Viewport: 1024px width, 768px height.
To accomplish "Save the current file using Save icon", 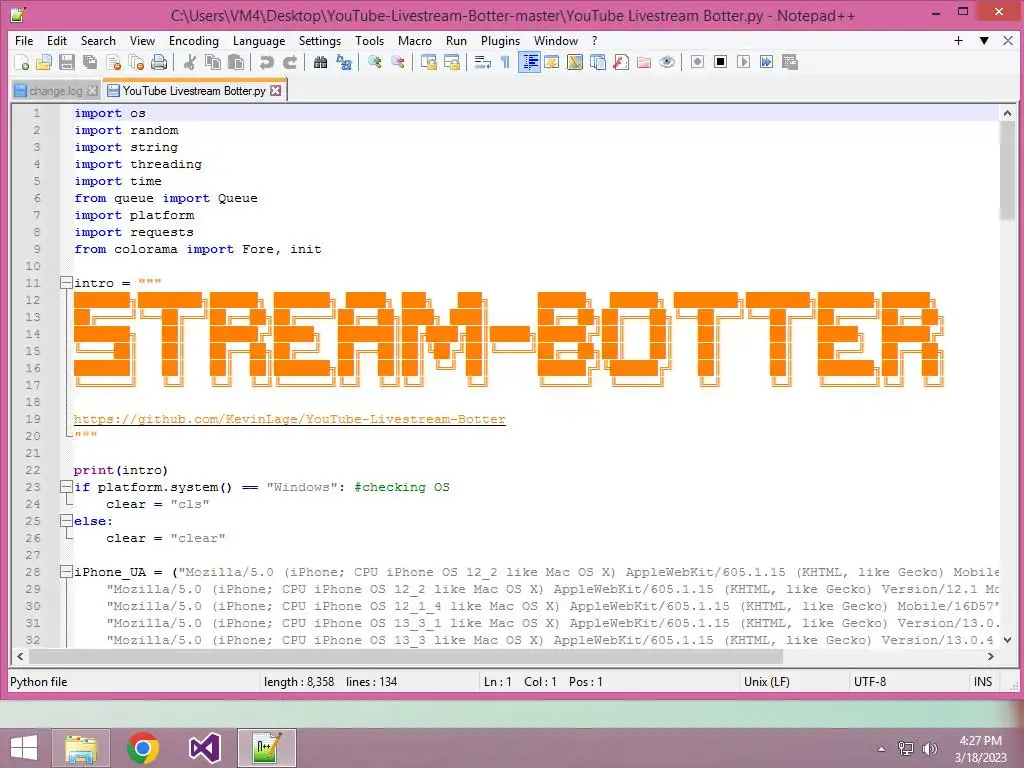I will (67, 62).
